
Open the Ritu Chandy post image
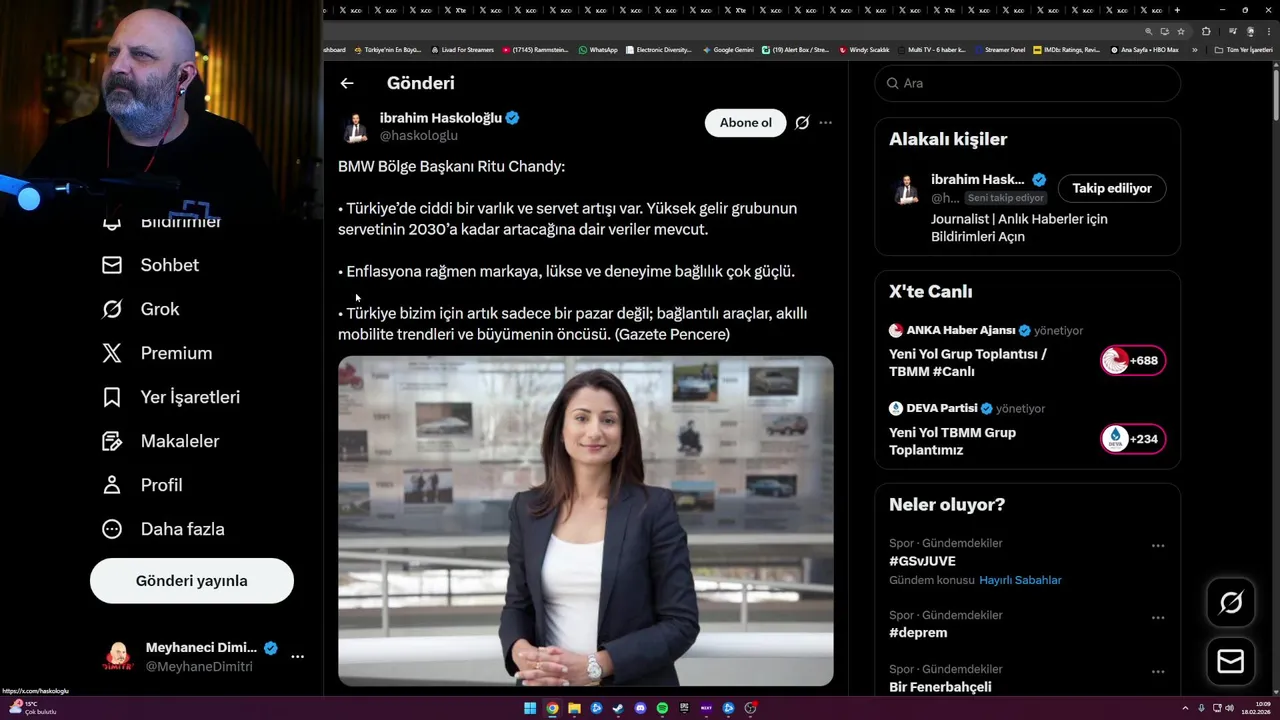pyautogui.click(x=586, y=521)
